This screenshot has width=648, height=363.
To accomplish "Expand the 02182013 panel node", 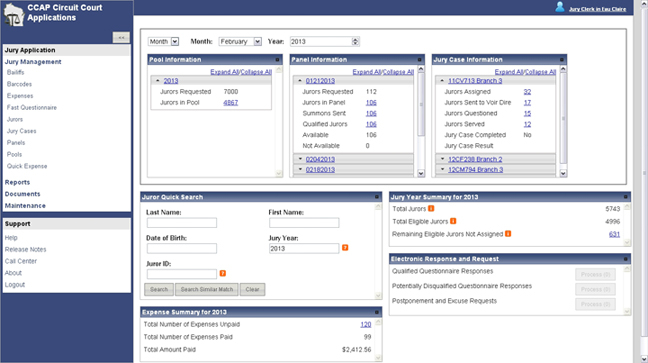I will [300, 169].
